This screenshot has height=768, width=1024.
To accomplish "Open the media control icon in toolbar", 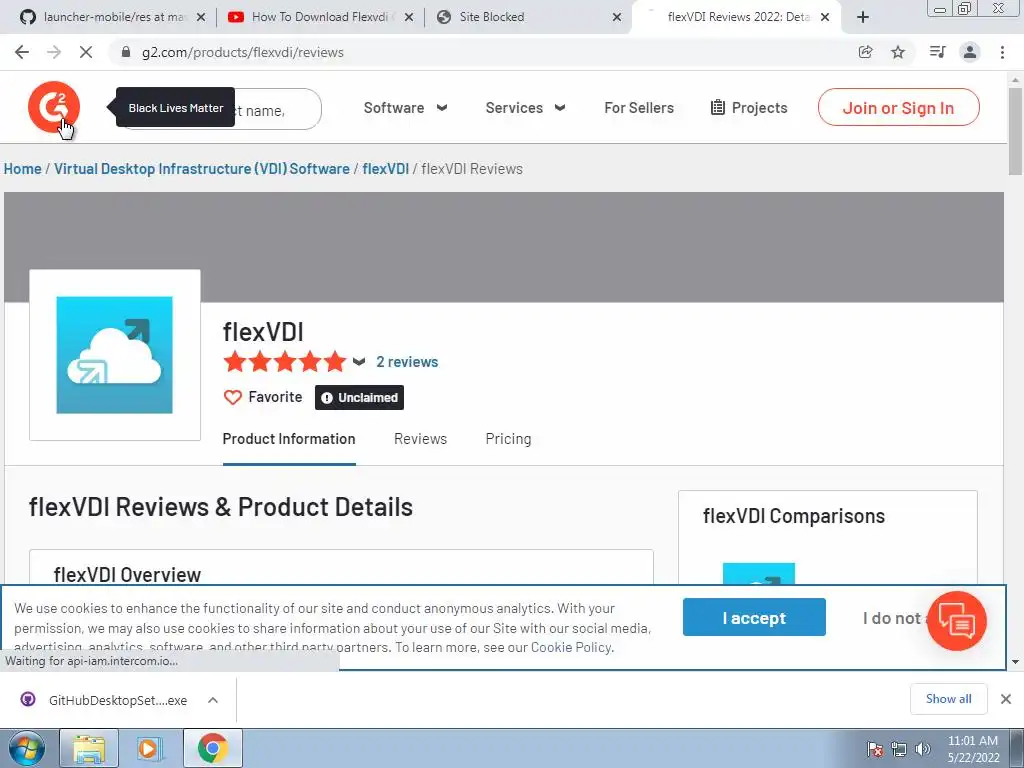I will click(x=937, y=52).
